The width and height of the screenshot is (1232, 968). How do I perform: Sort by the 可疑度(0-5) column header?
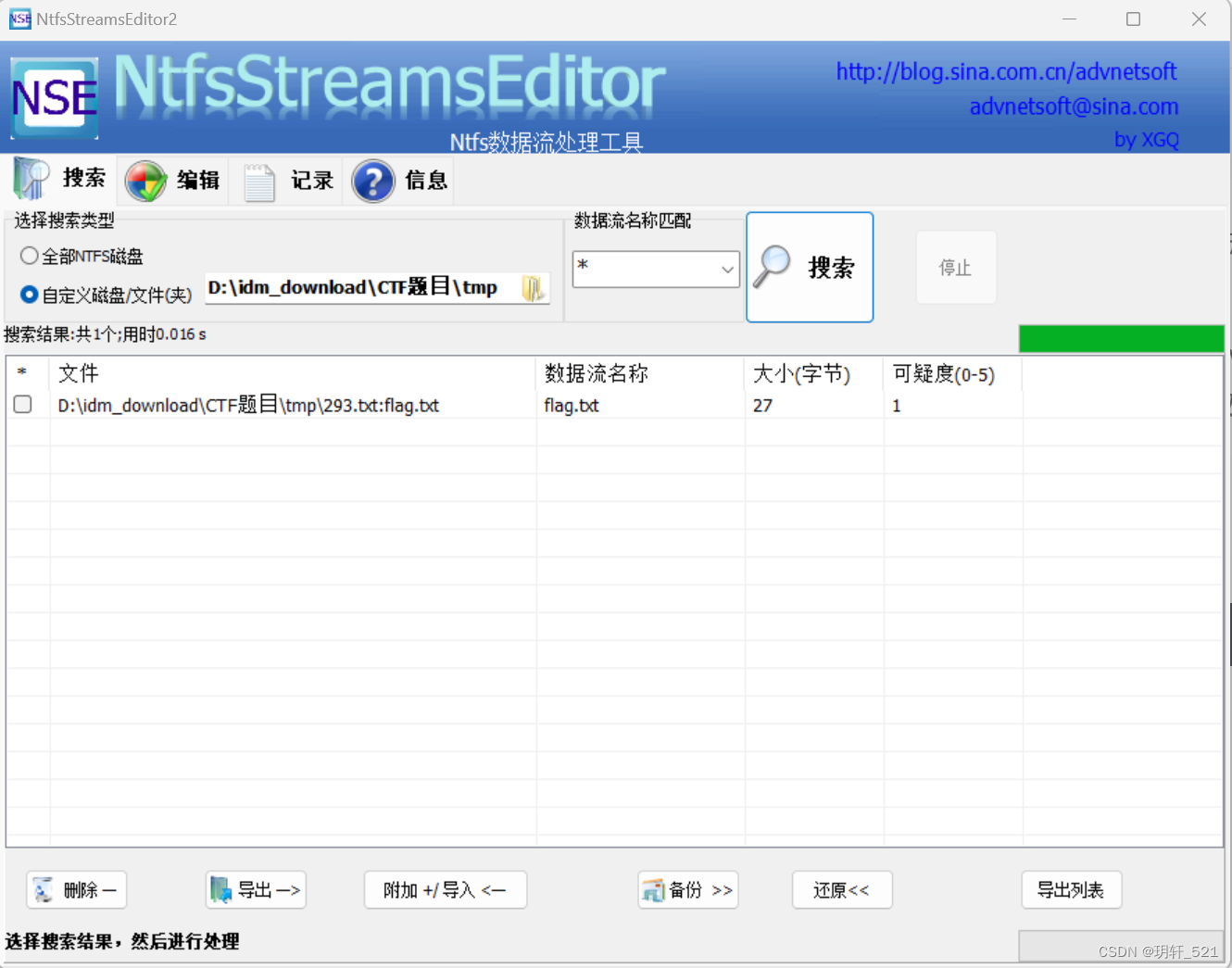point(953,373)
